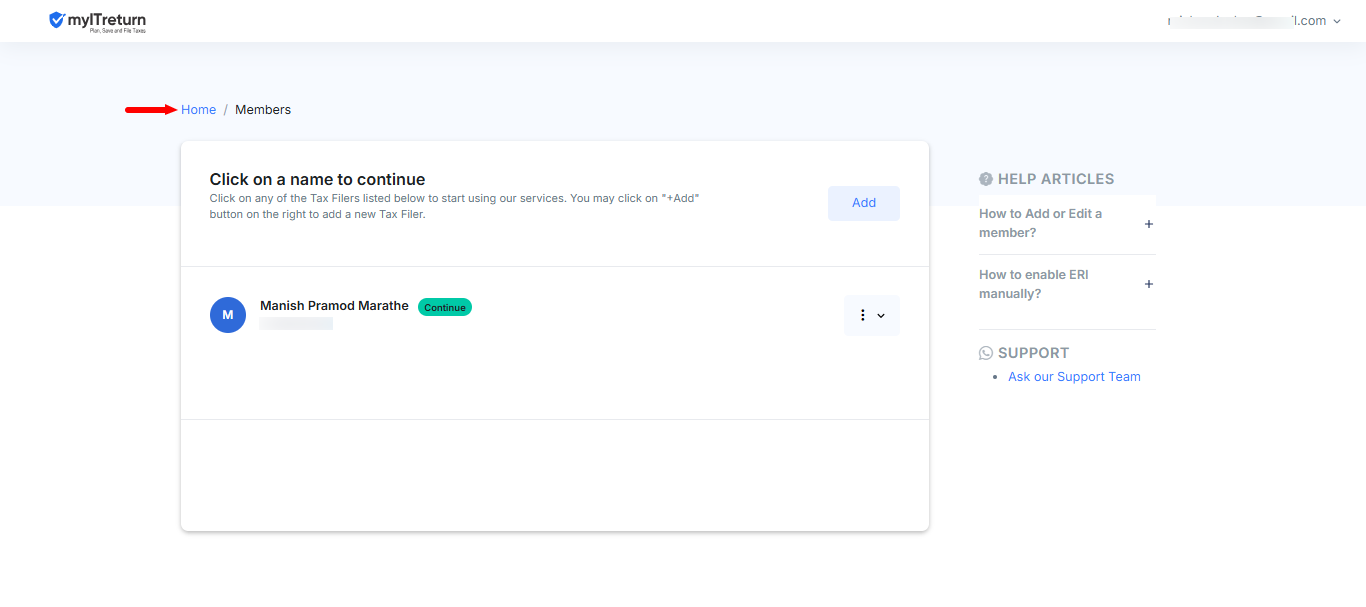Viewport: 1366px width, 607px height.
Task: Open 'How to Add or Edit a member?' article
Action: click(x=1040, y=223)
